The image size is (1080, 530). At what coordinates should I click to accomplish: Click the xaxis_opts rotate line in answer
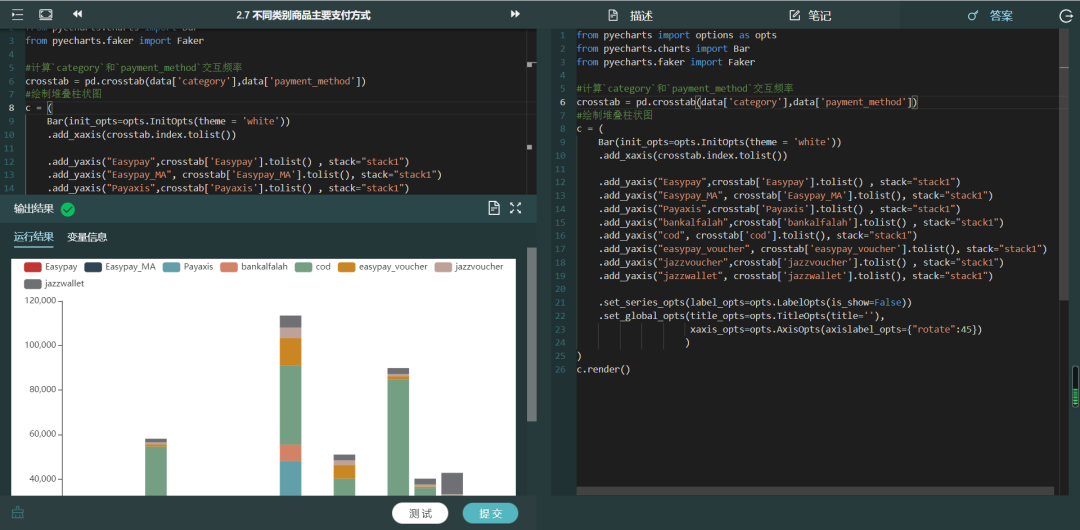836,329
